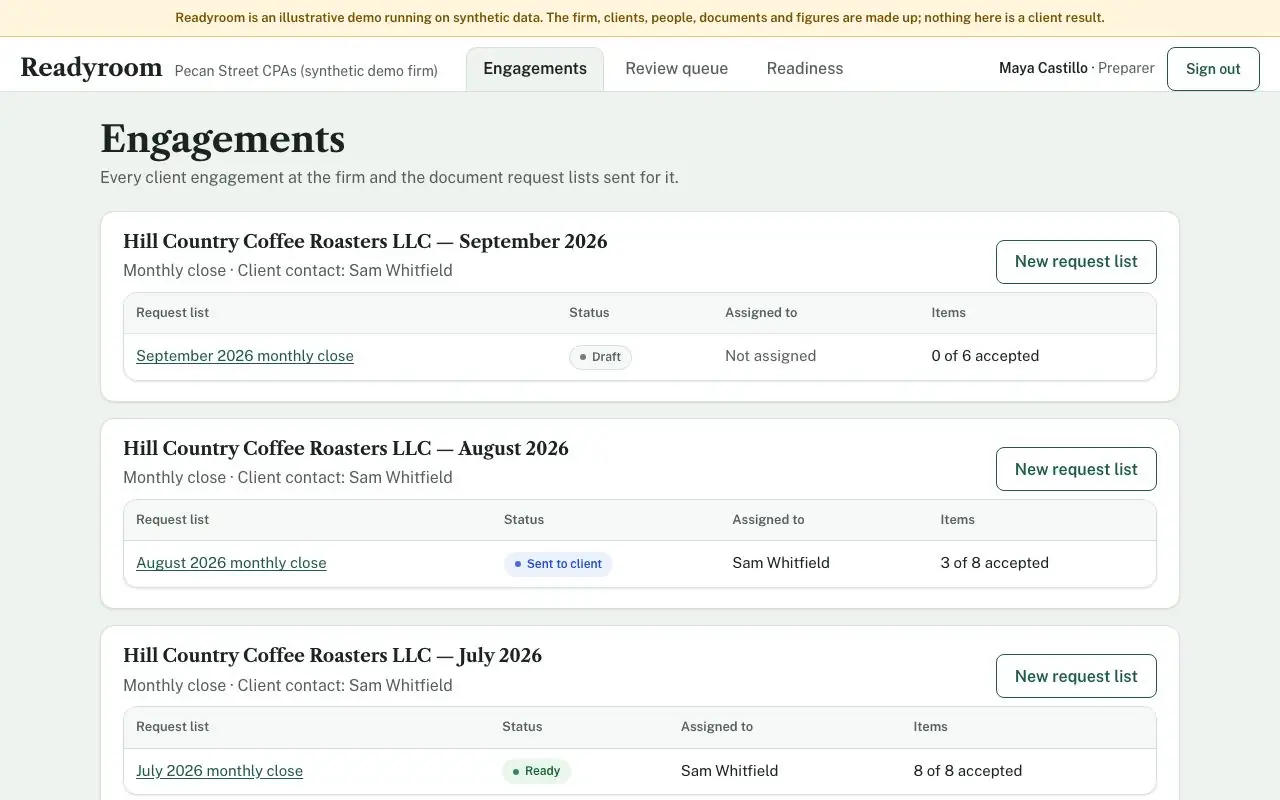Click the Draft status badge

point(600,357)
